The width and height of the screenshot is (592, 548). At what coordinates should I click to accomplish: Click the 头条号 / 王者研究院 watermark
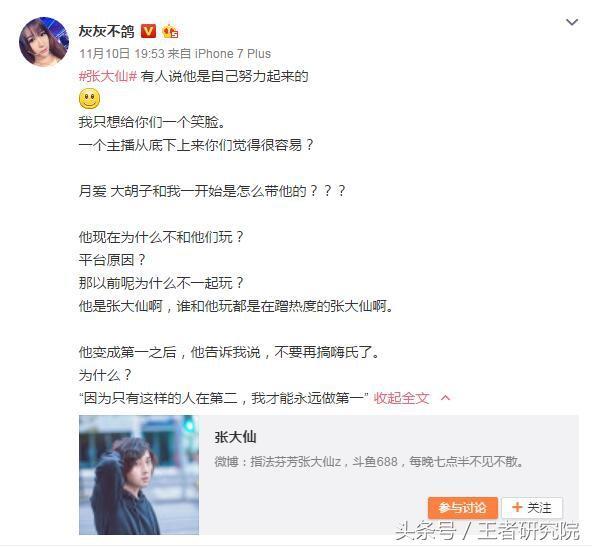point(487,531)
